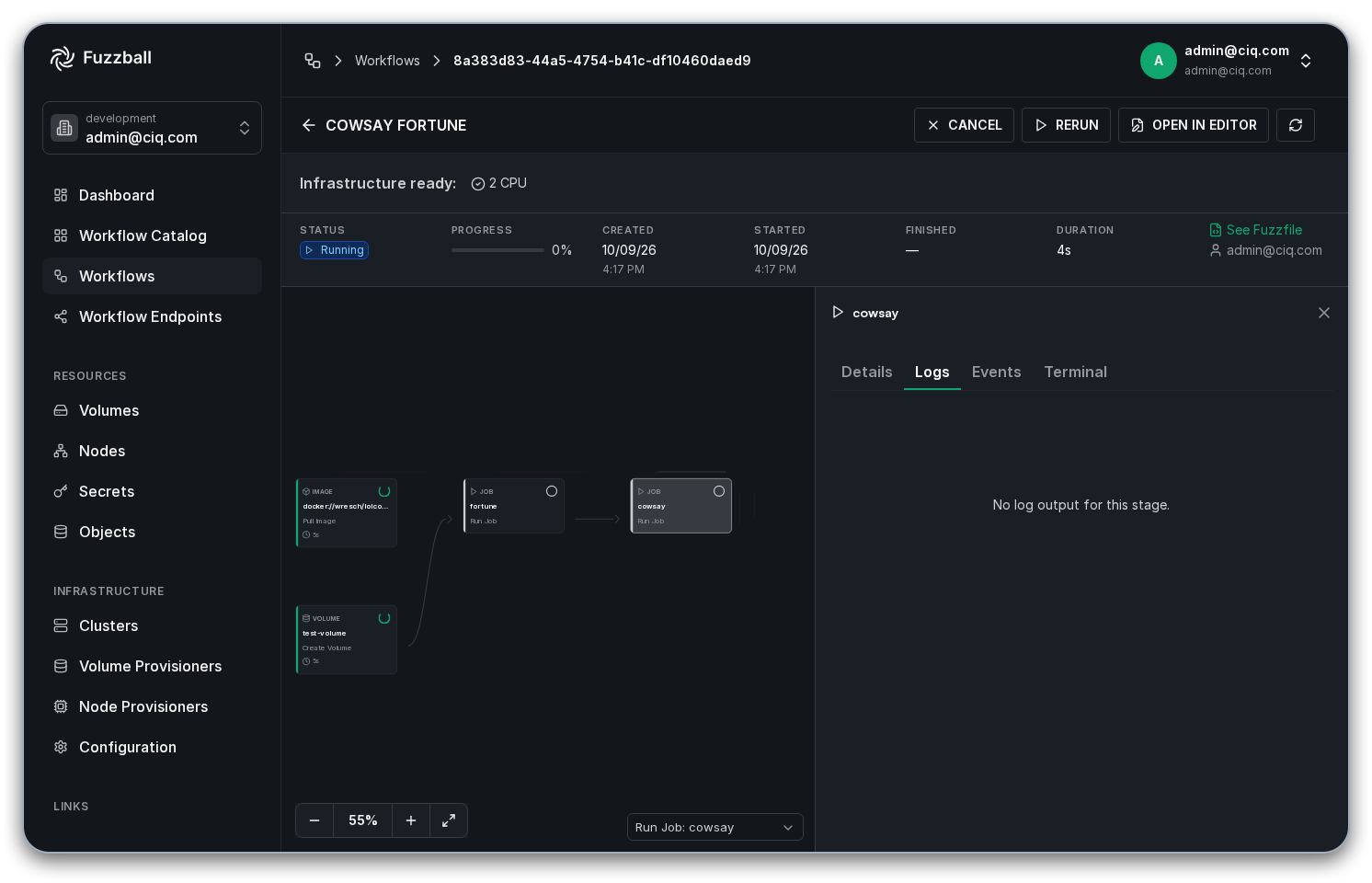
Task: Click the 55% zoom level
Action: (x=363, y=820)
